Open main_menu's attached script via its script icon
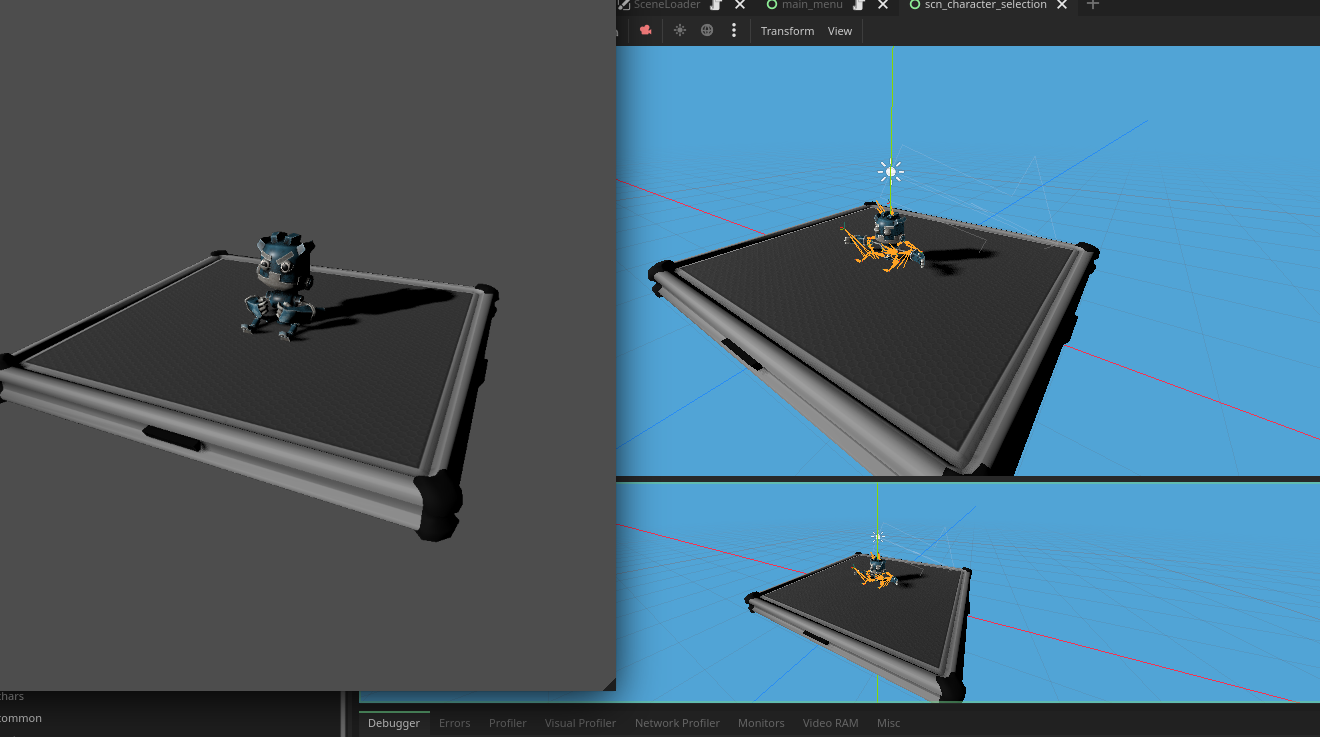The image size is (1320, 737). 857,5
